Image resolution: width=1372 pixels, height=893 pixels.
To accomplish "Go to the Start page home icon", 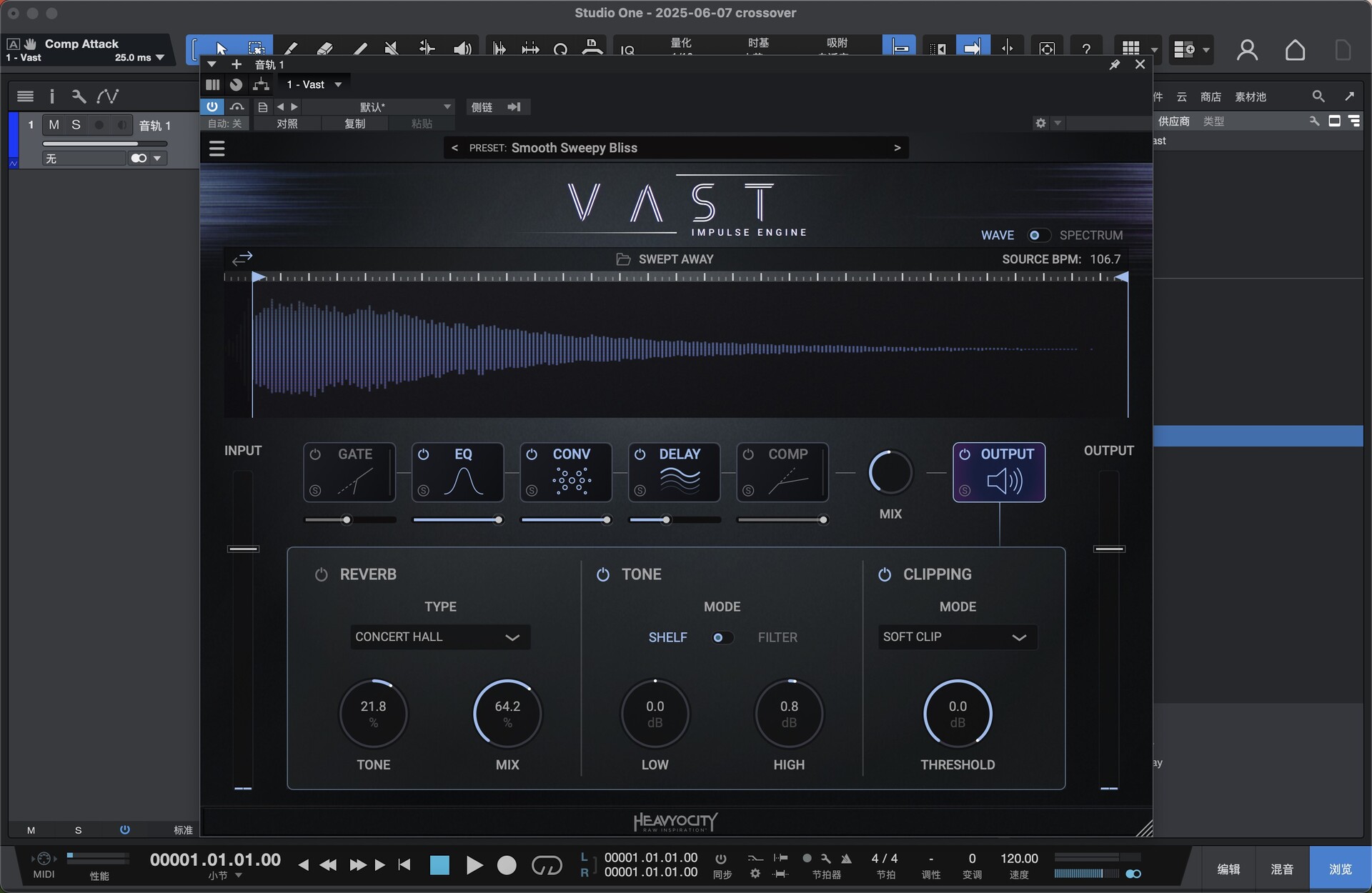I will pyautogui.click(x=1295, y=50).
